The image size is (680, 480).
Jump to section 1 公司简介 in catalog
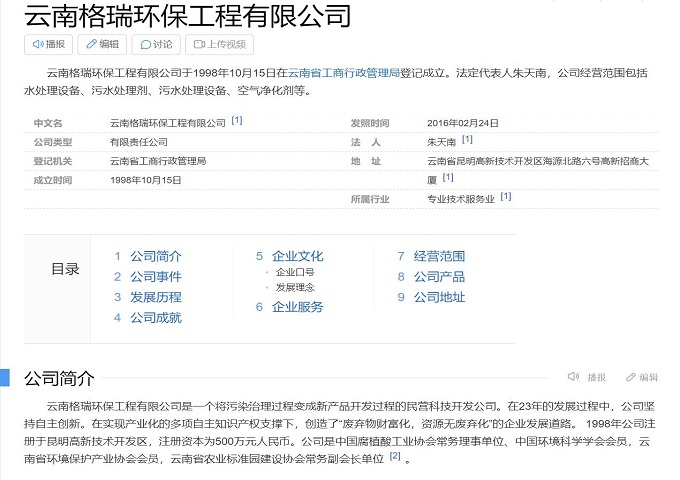point(156,256)
